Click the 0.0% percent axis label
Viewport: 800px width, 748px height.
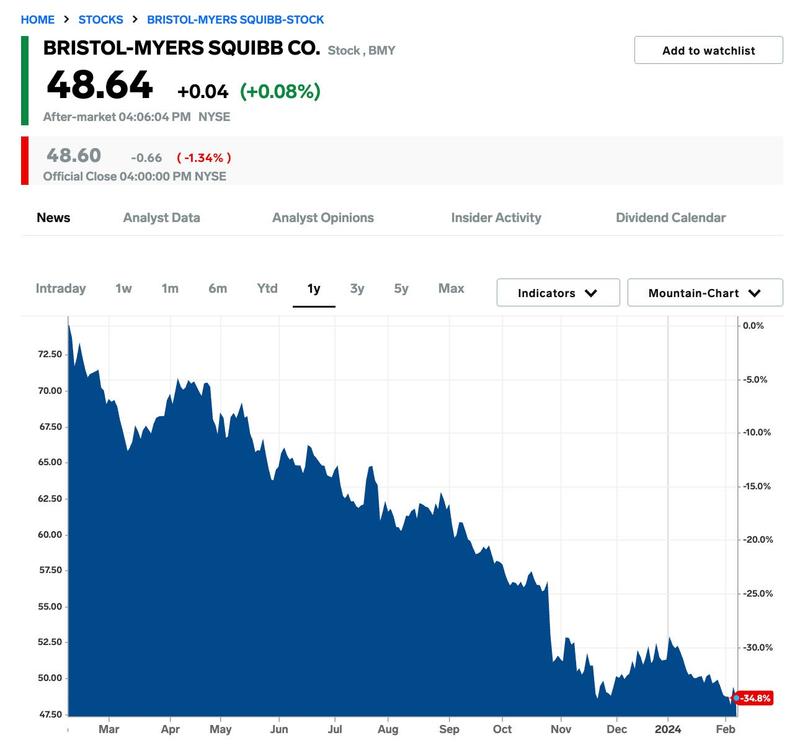[x=753, y=326]
